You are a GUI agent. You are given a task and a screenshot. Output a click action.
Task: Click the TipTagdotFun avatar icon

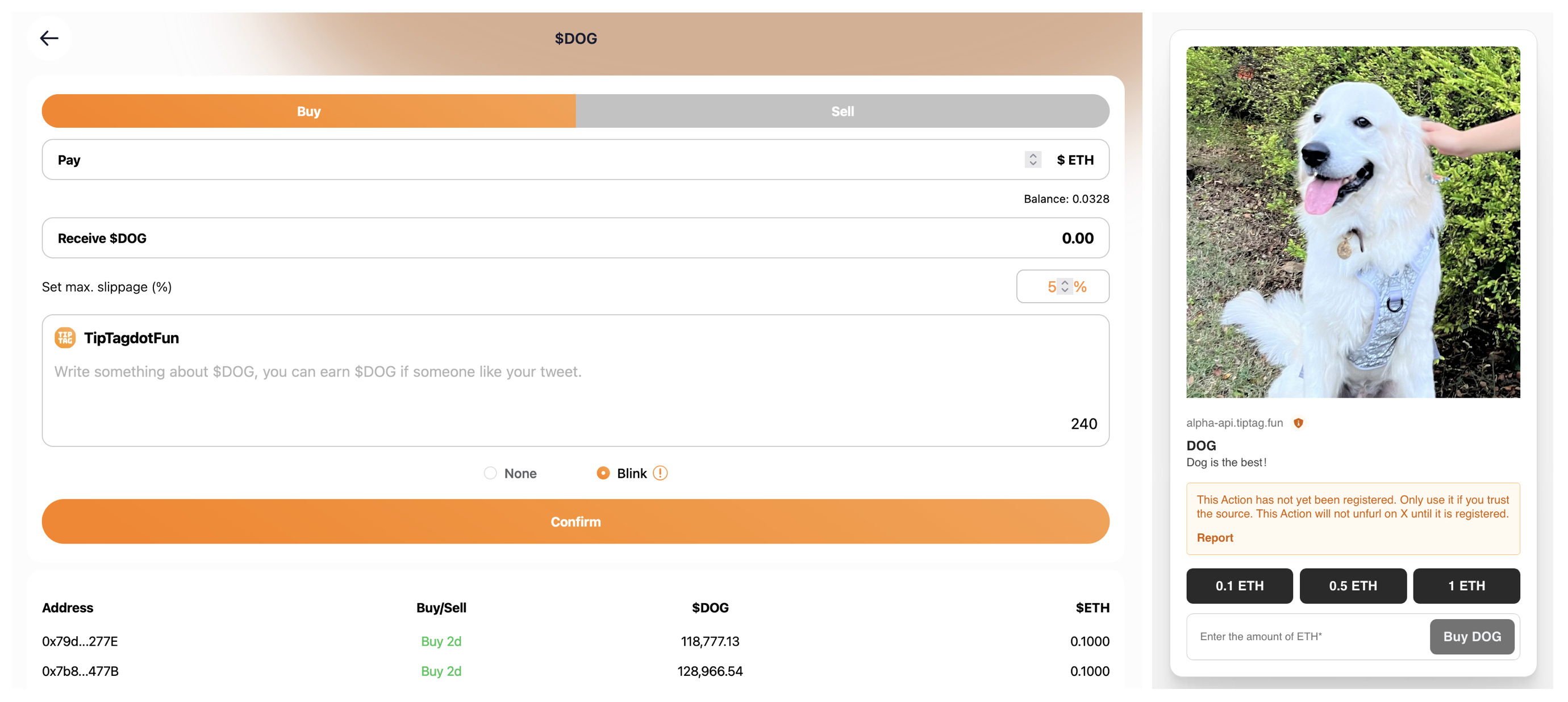coord(65,337)
